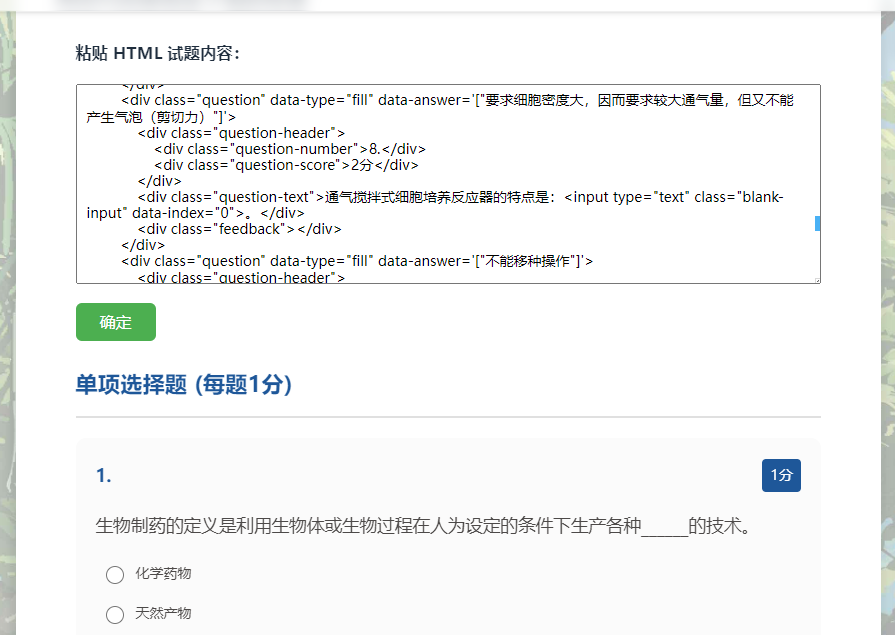
Task: Click the 化学药物 answer label text
Action: click(163, 573)
